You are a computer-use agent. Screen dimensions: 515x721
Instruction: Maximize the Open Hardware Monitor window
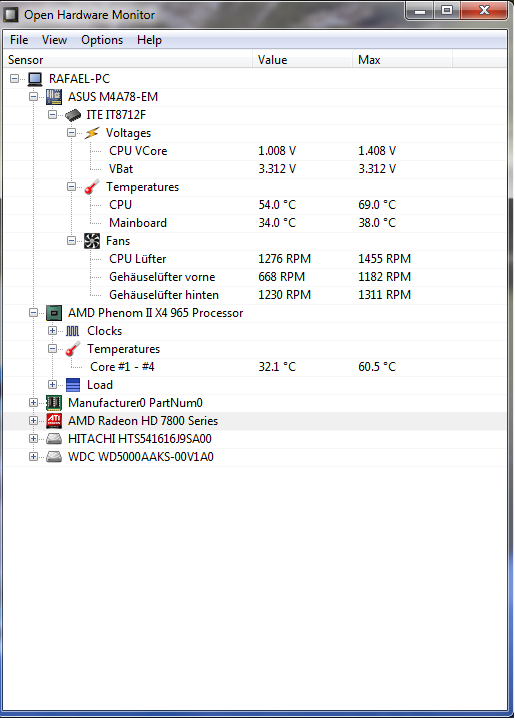446,11
